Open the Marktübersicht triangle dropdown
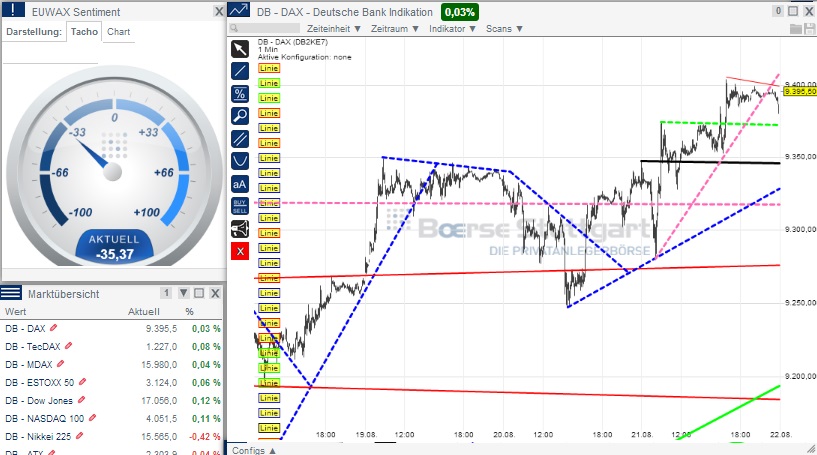Viewport: 817px width, 455px height. 183,293
